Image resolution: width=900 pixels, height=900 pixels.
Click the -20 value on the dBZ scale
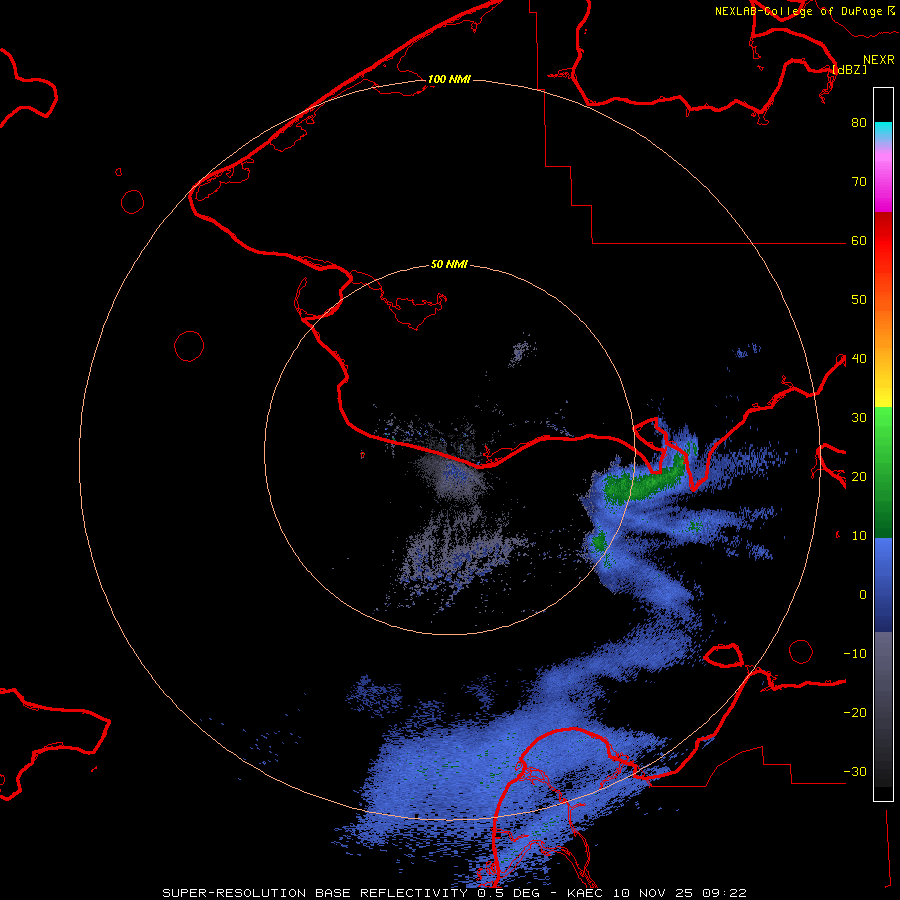point(855,713)
